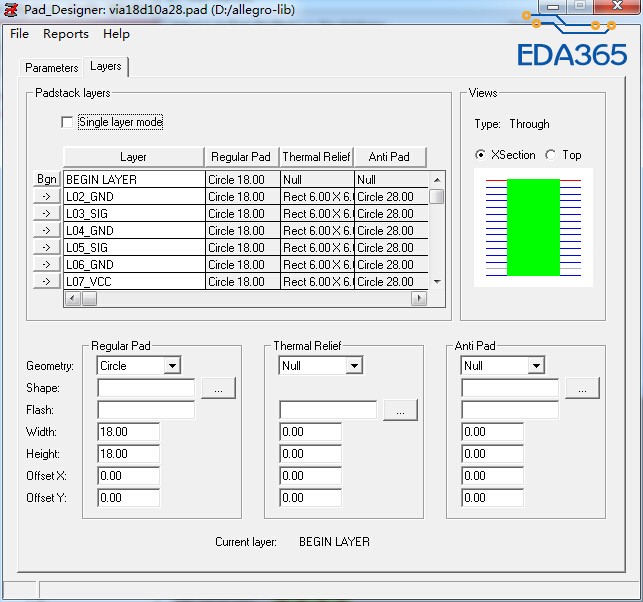Select the L03_SIG layer cell

tap(134, 214)
